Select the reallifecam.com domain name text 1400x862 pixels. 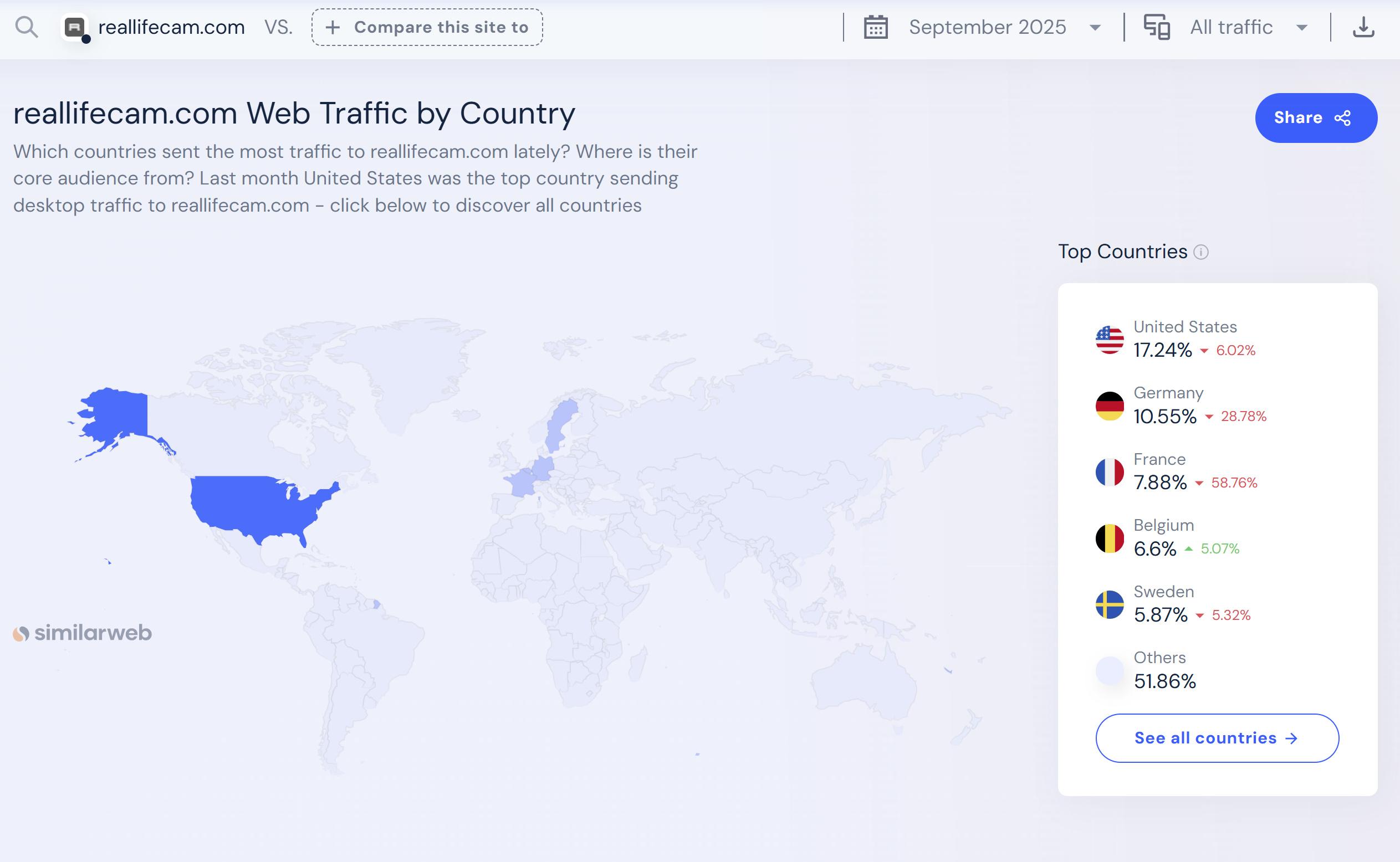pos(171,27)
